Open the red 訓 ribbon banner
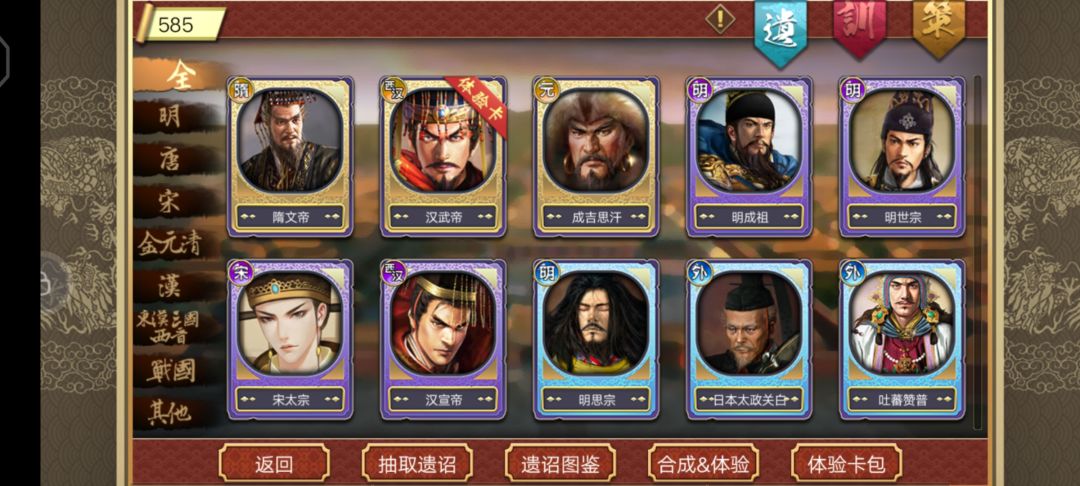Image resolution: width=1080 pixels, height=486 pixels. click(860, 26)
